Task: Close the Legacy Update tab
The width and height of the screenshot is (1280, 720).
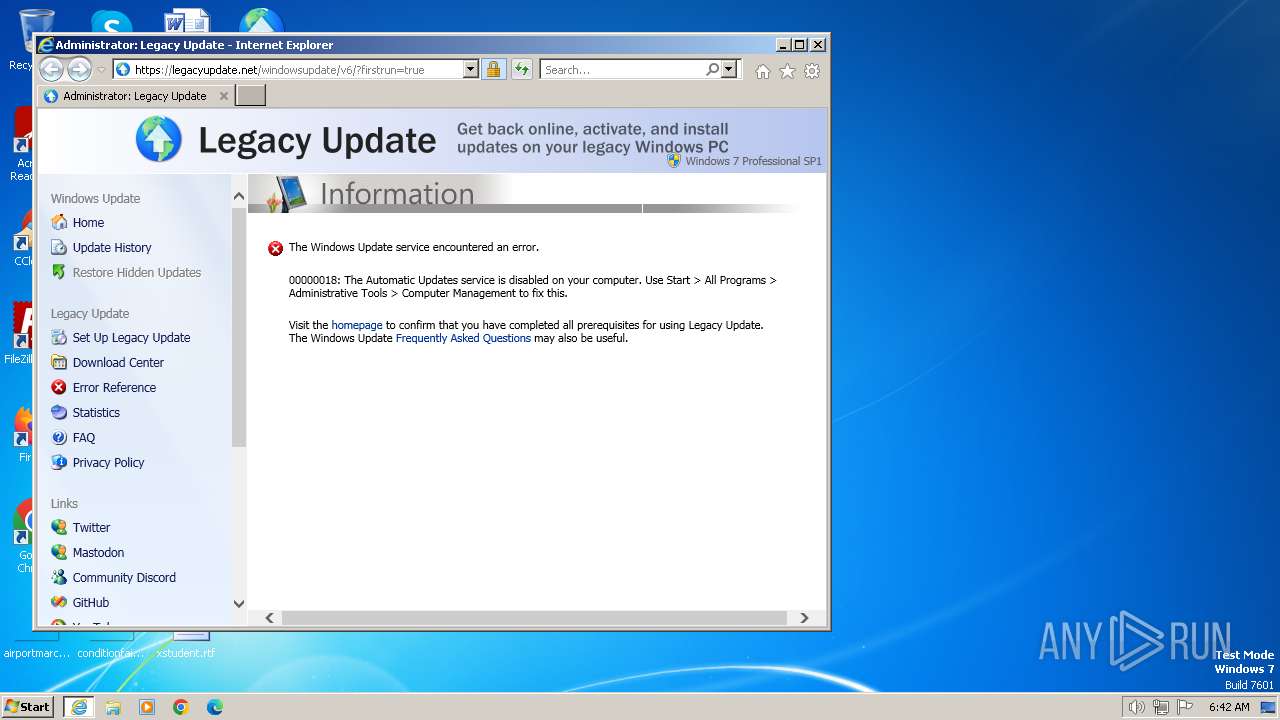Action: 224,96
